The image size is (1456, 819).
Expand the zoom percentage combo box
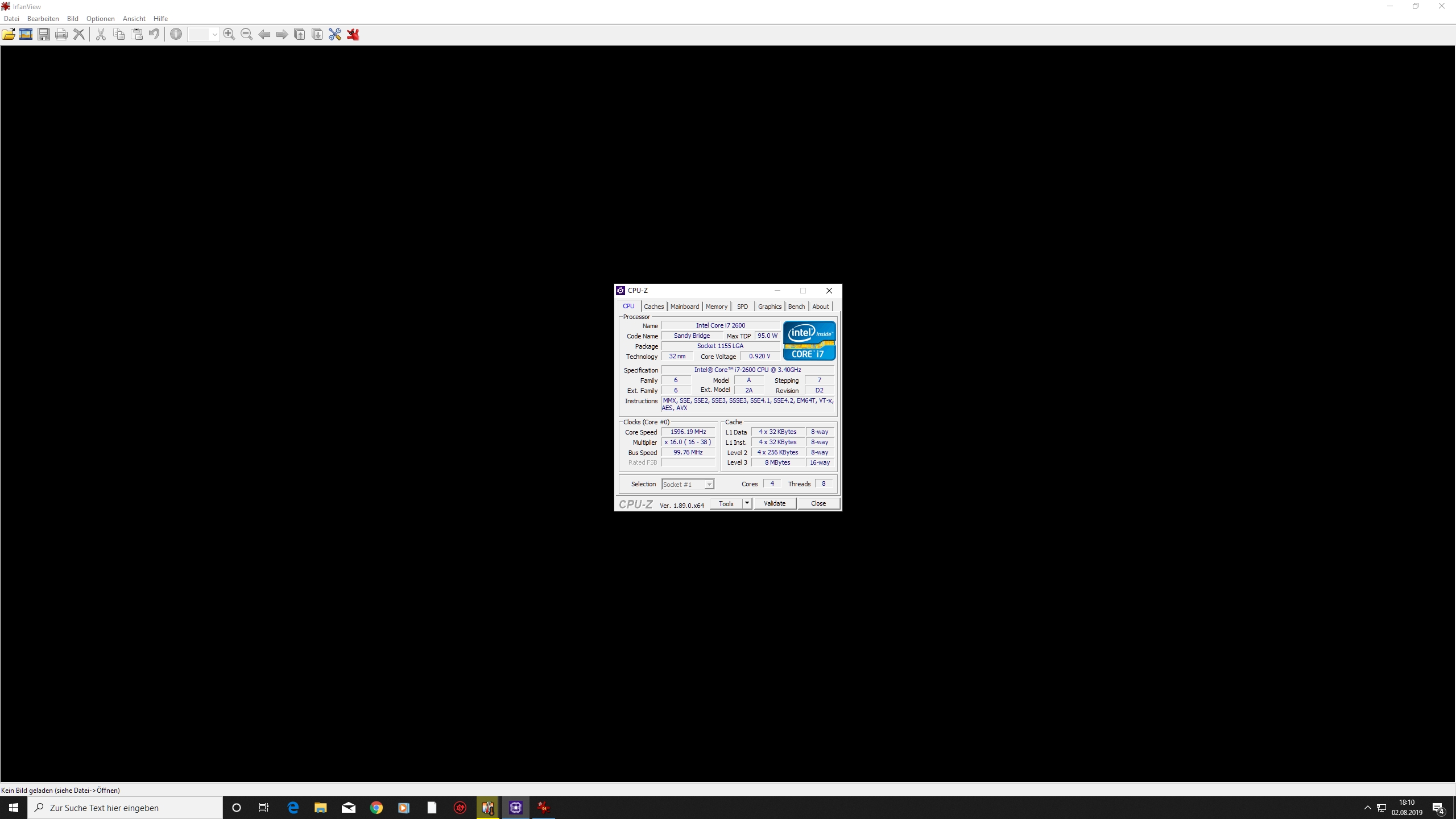214,35
